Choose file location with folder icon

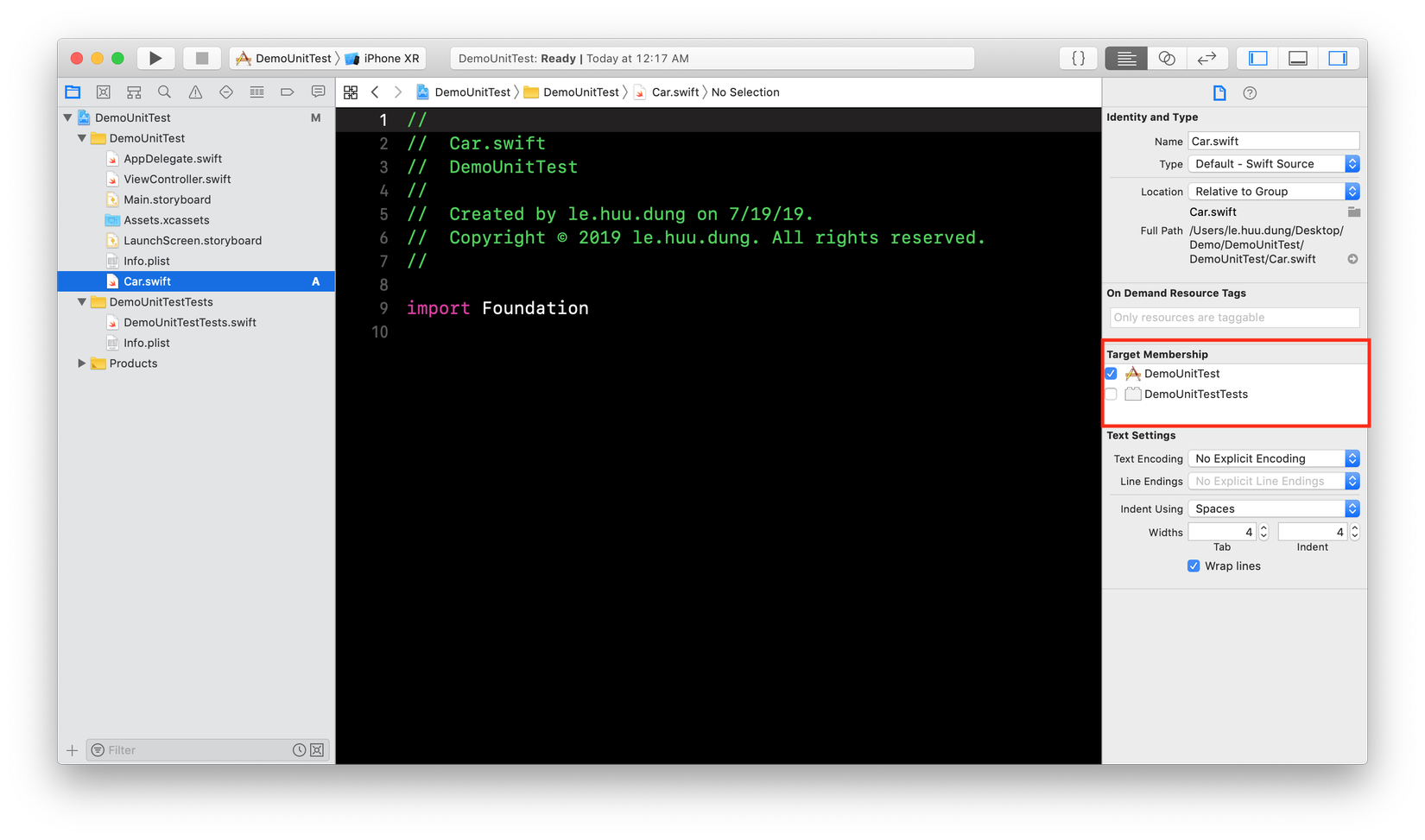pyautogui.click(x=1354, y=212)
